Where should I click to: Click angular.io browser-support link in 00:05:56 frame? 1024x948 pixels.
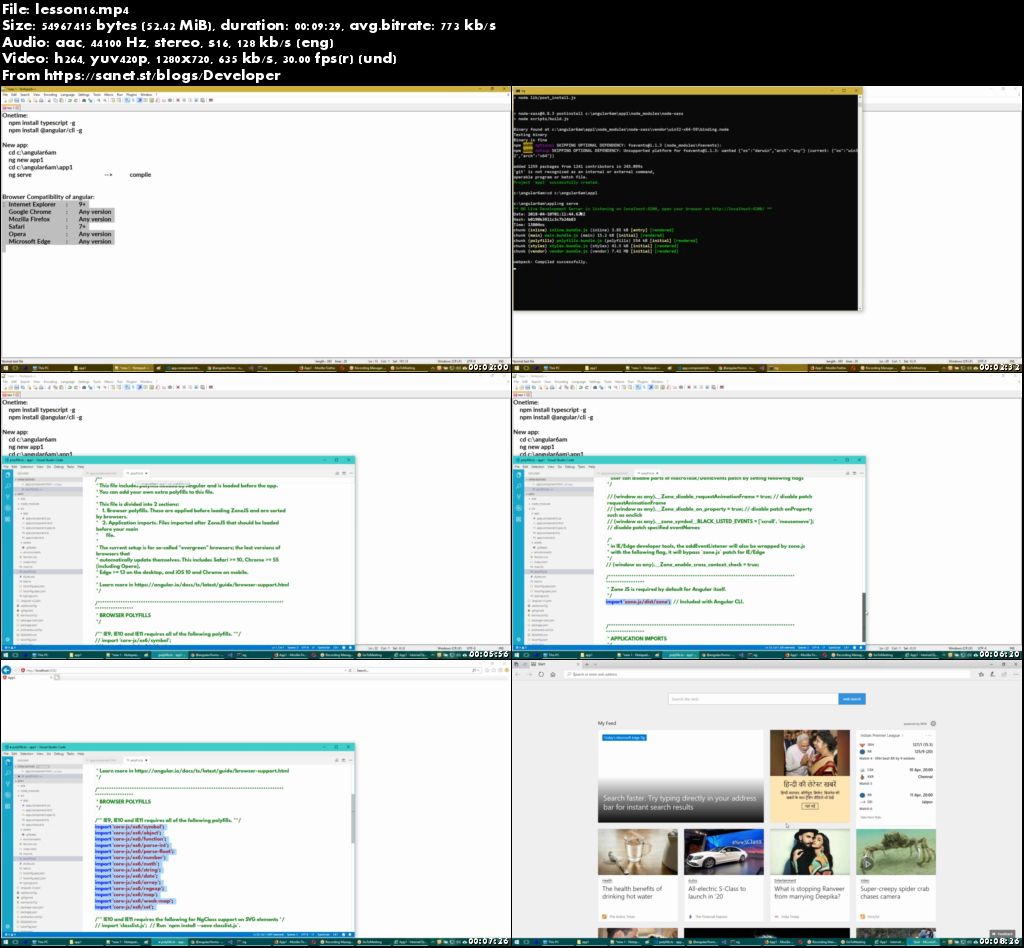[212, 585]
